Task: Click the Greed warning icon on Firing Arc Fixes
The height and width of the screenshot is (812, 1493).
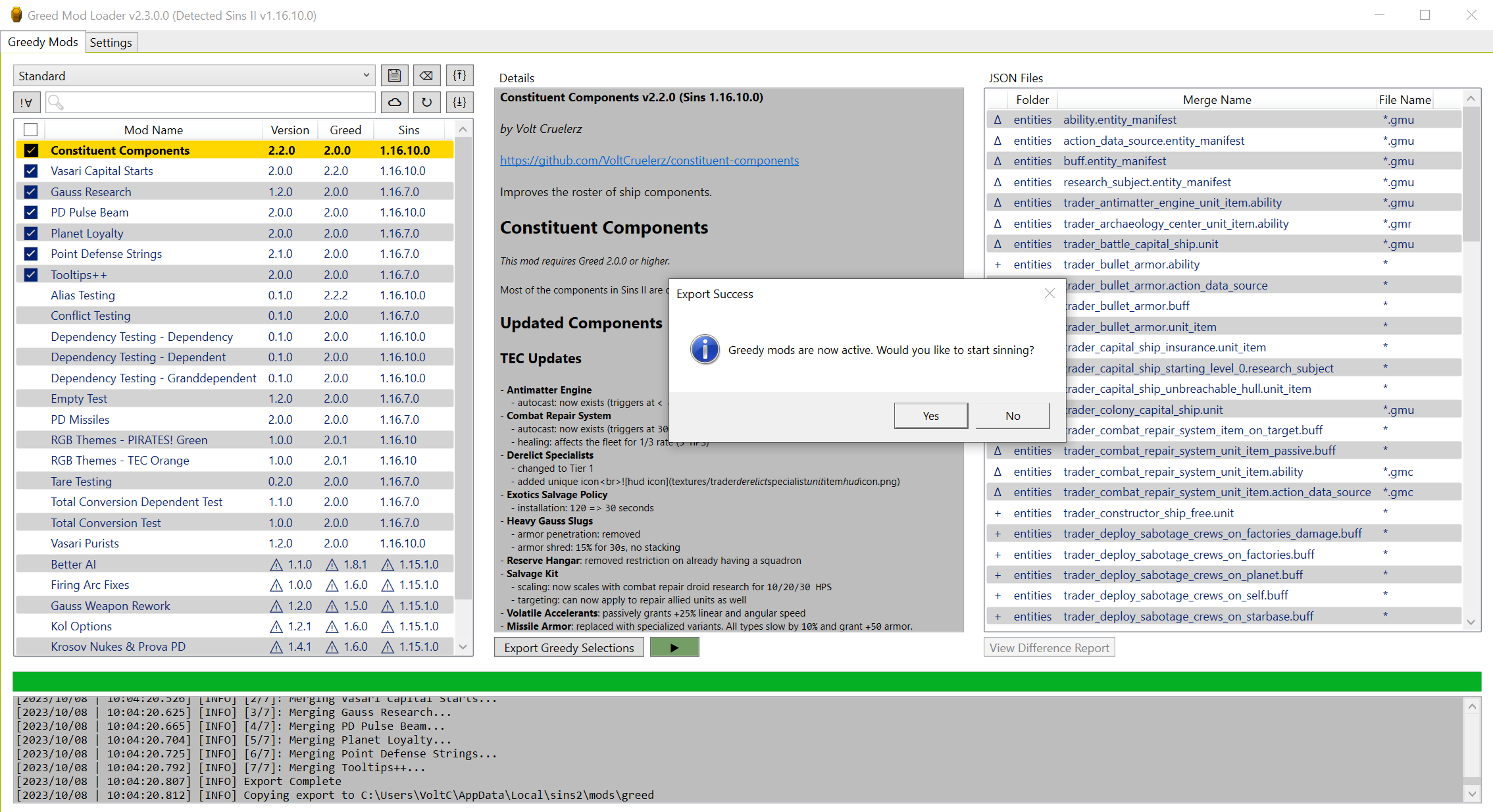Action: coord(332,585)
